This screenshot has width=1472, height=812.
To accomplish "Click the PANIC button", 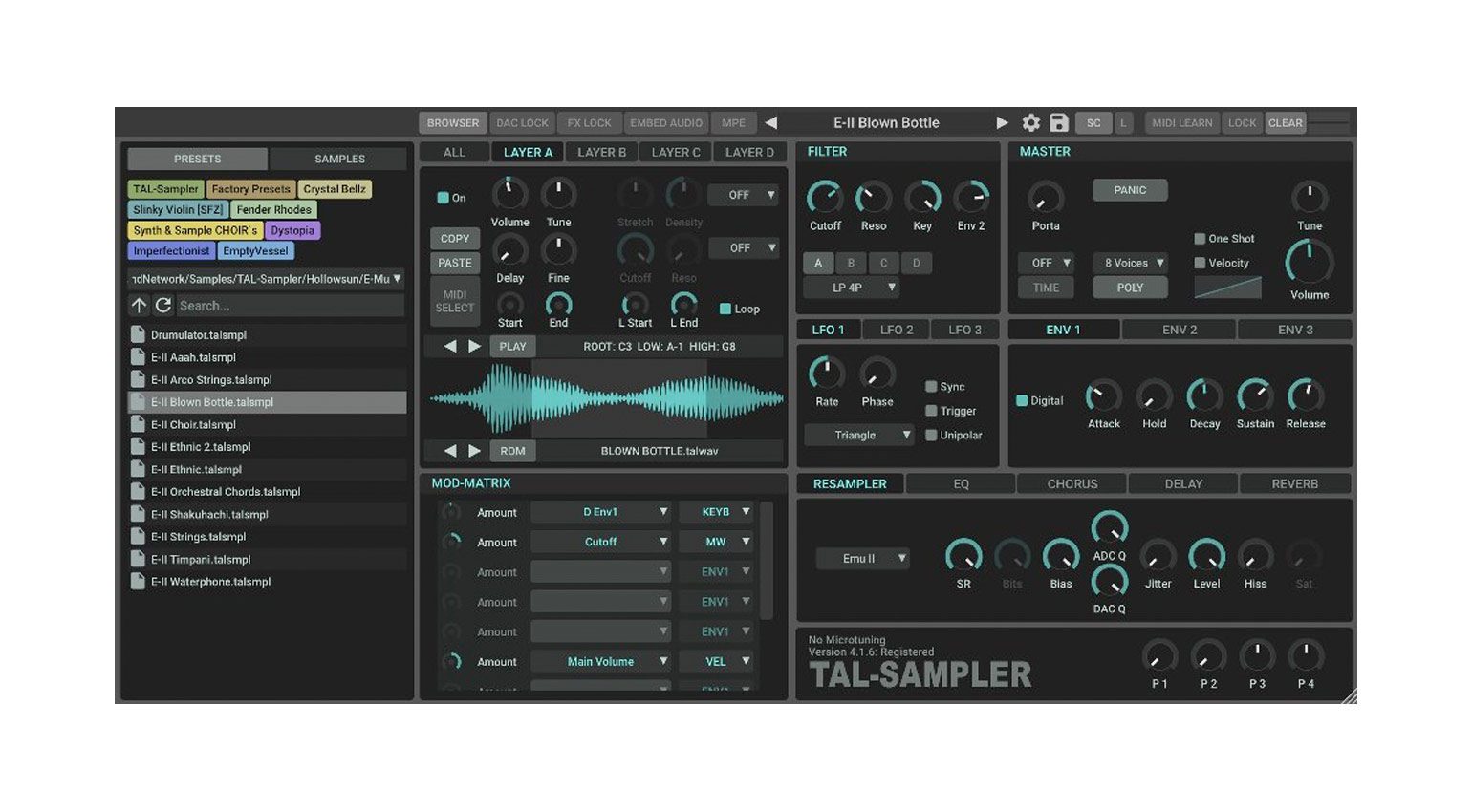I will (x=1130, y=190).
